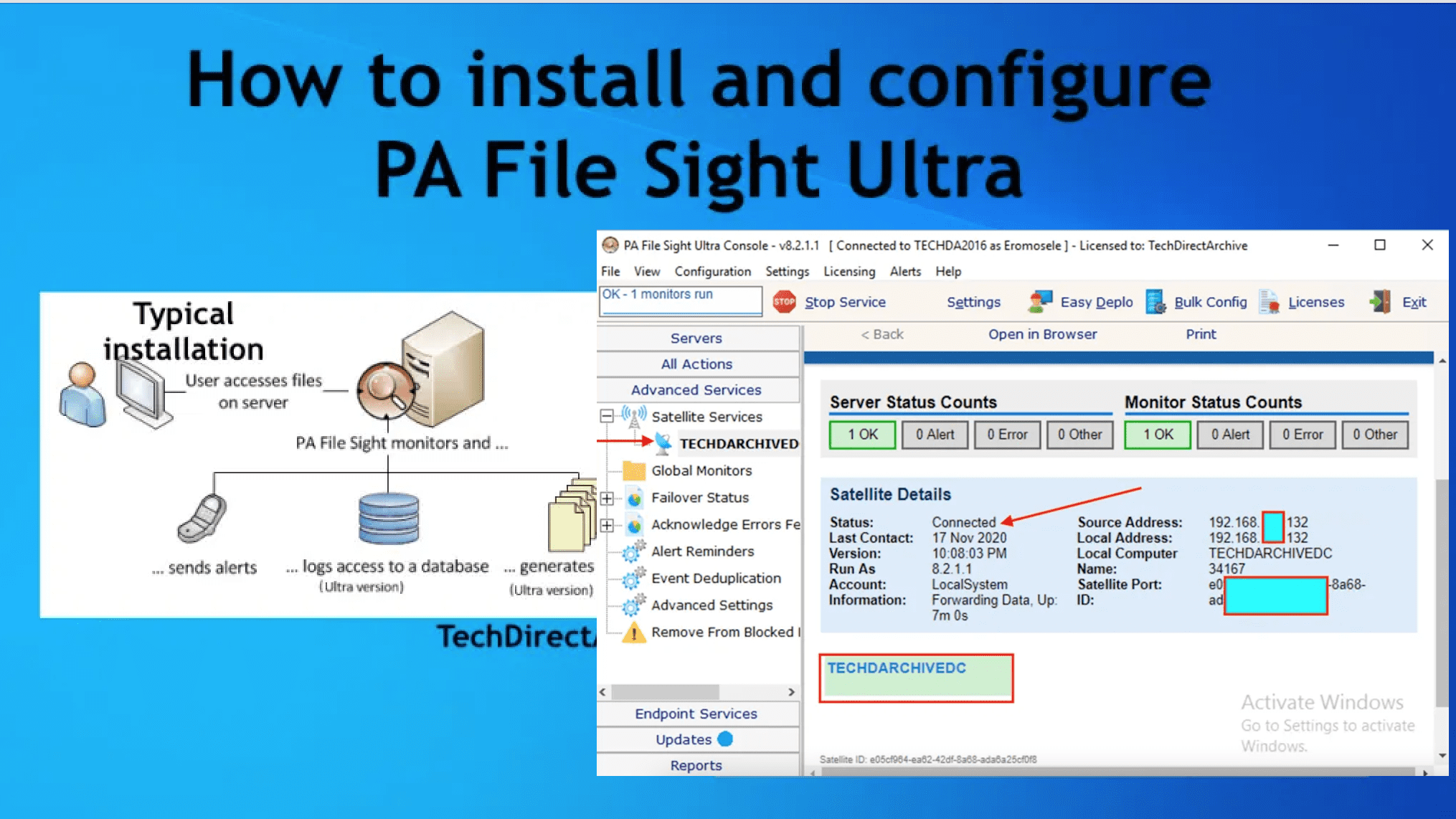Viewport: 1456px width, 819px height.
Task: Click the Easy Deploy toolbar icon
Action: [1039, 302]
